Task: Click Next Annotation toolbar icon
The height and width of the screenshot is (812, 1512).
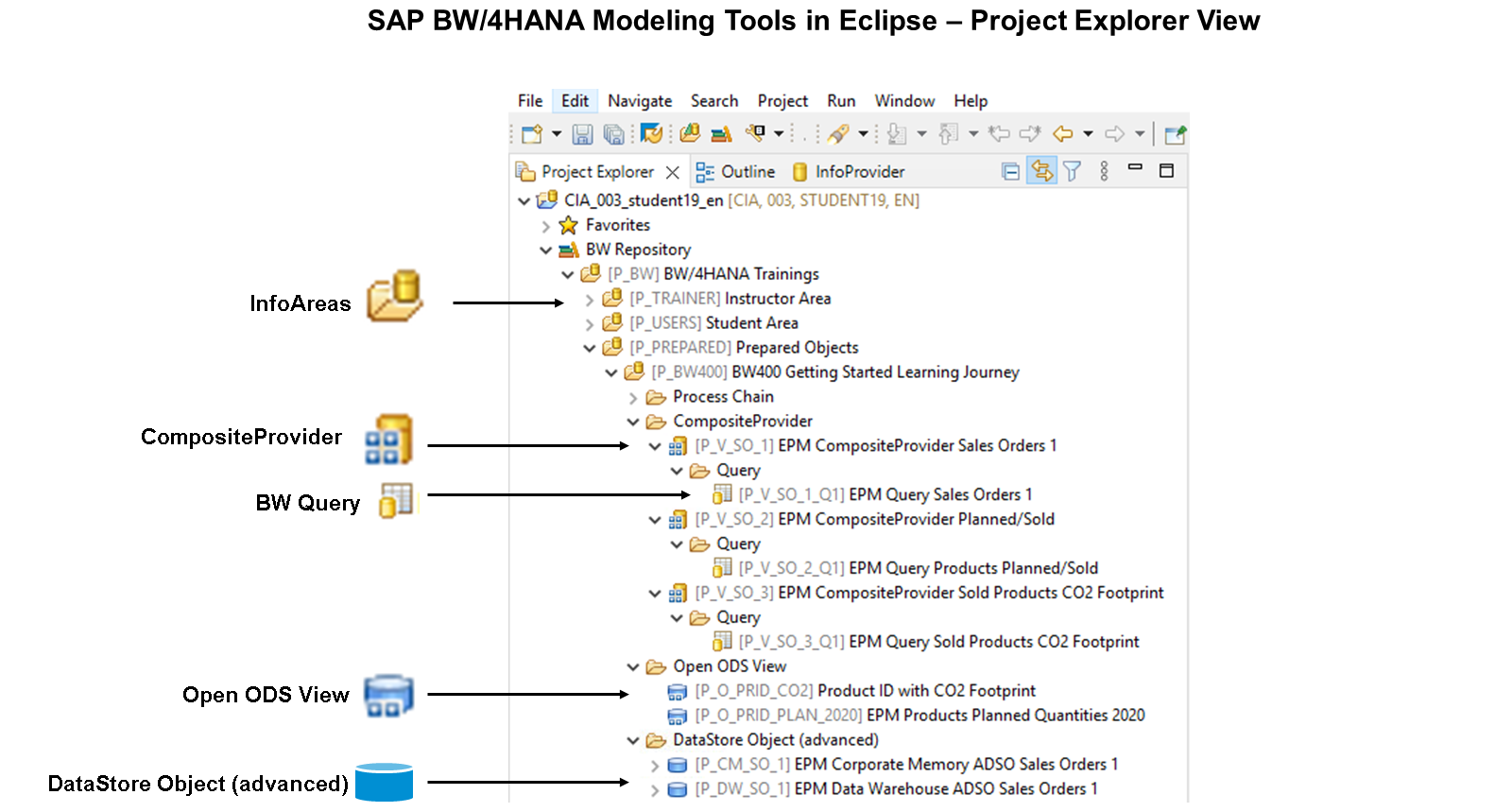Action: 897,134
